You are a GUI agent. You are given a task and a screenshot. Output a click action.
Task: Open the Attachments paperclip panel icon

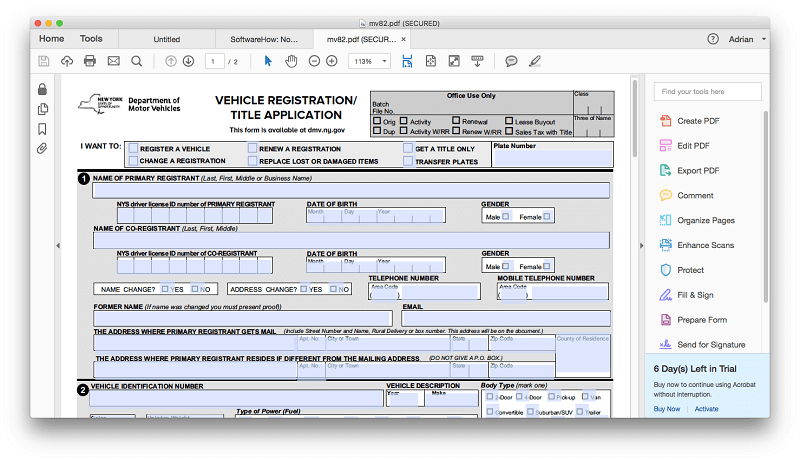pyautogui.click(x=42, y=148)
